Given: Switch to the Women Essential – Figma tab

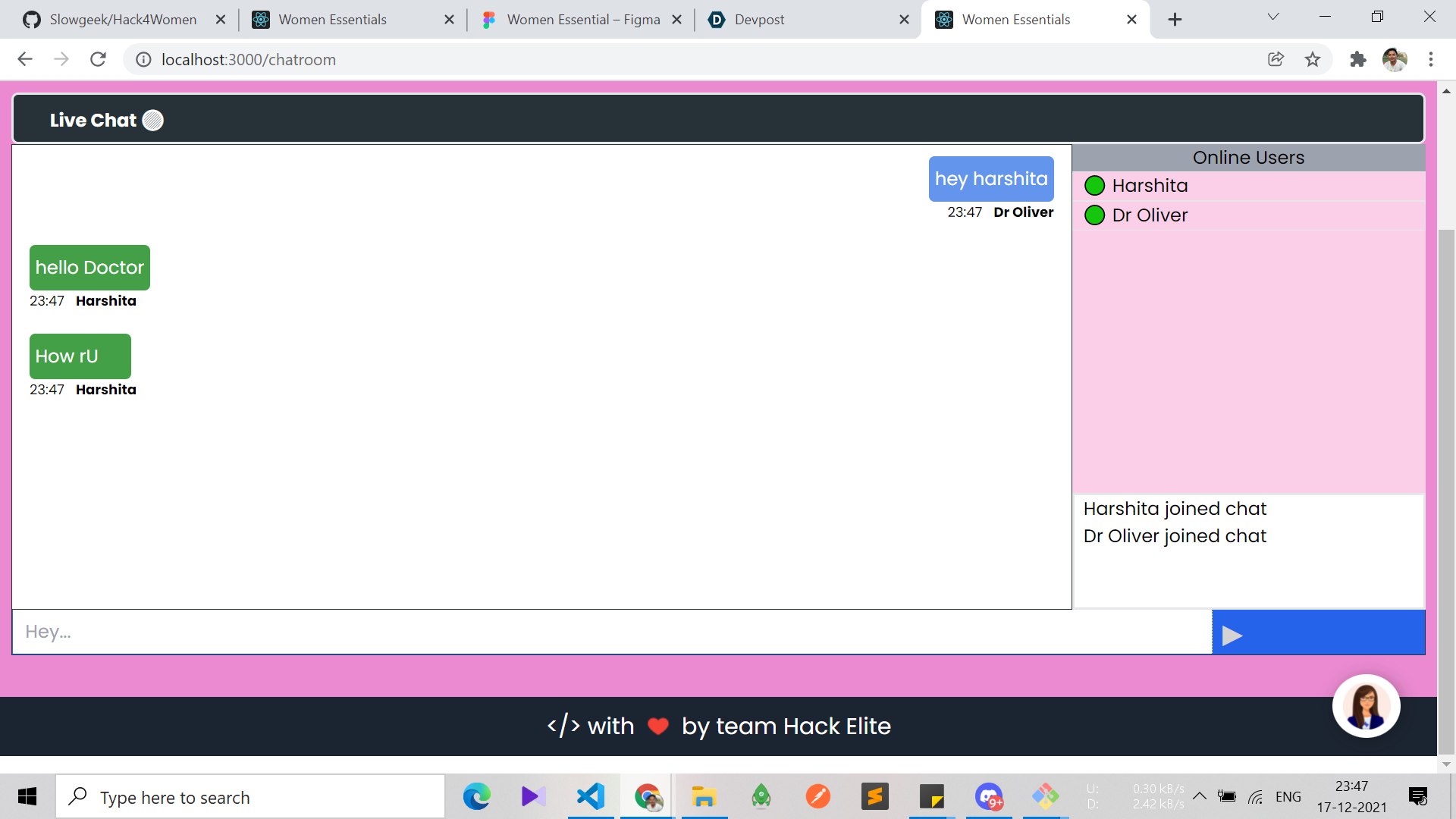Looking at the screenshot, I should (x=582, y=20).
